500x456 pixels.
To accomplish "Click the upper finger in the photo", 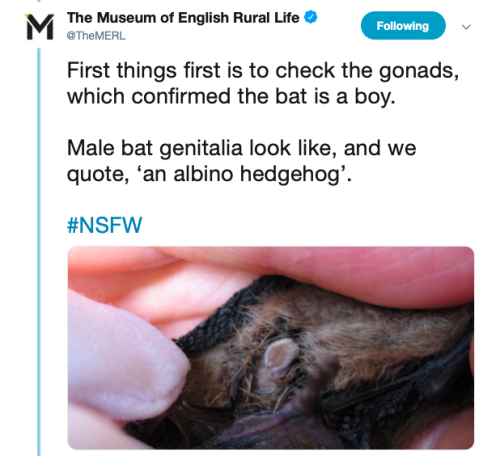I will pyautogui.click(x=350, y=267).
